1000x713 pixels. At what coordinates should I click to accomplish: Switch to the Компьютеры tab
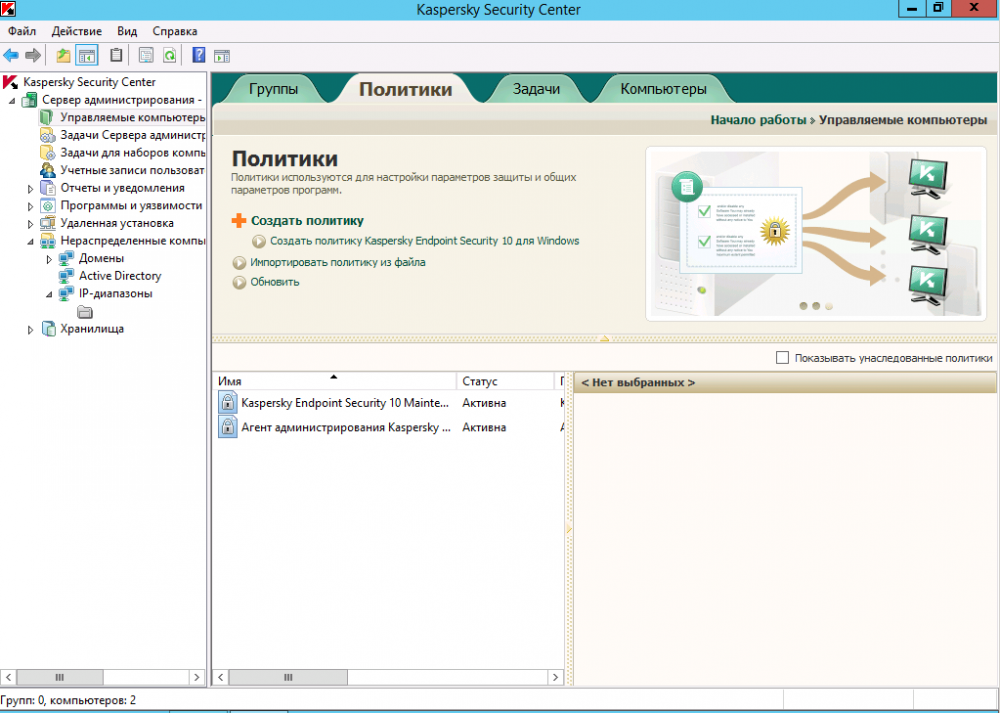click(663, 89)
